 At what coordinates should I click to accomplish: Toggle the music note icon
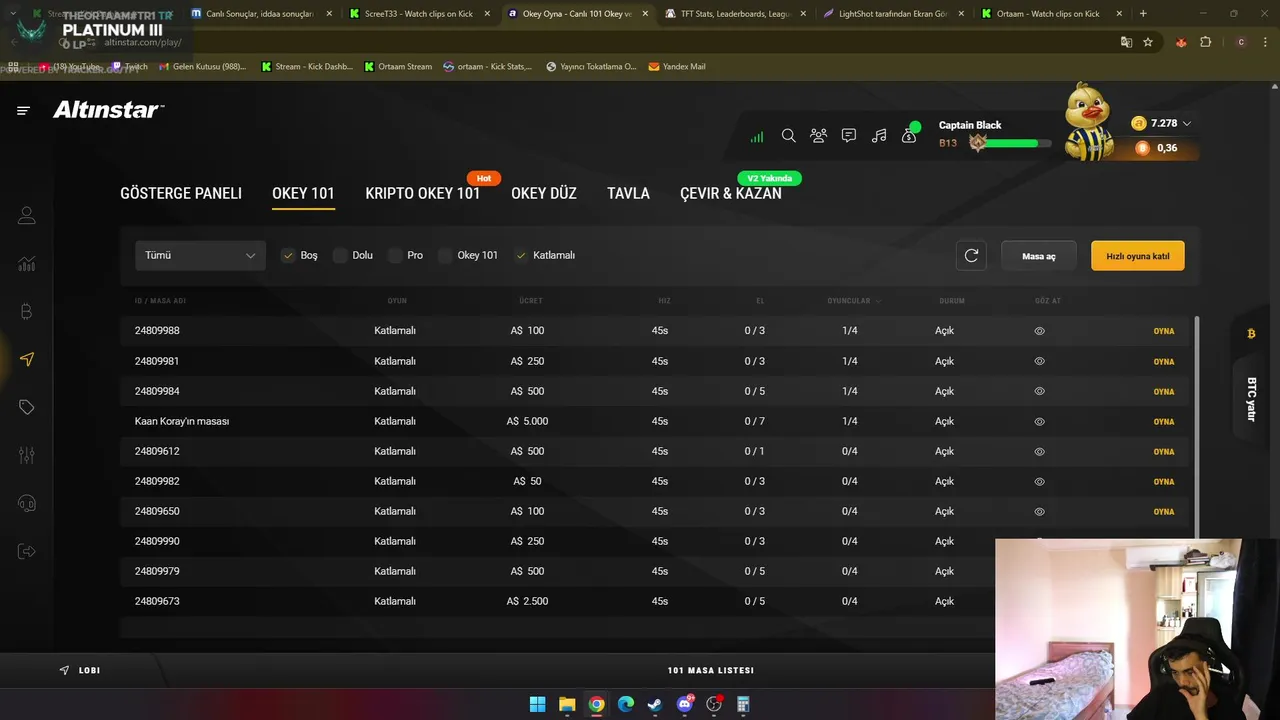(879, 136)
